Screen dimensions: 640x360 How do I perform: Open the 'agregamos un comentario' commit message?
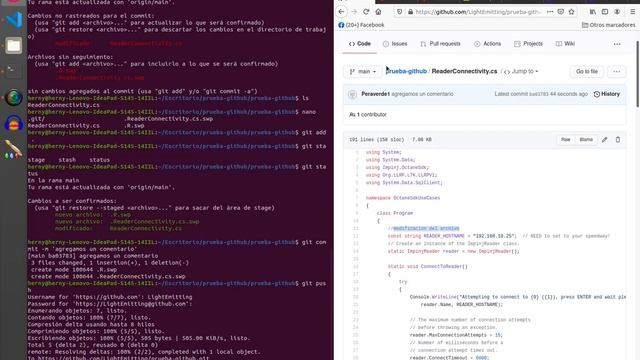pyautogui.click(x=422, y=94)
